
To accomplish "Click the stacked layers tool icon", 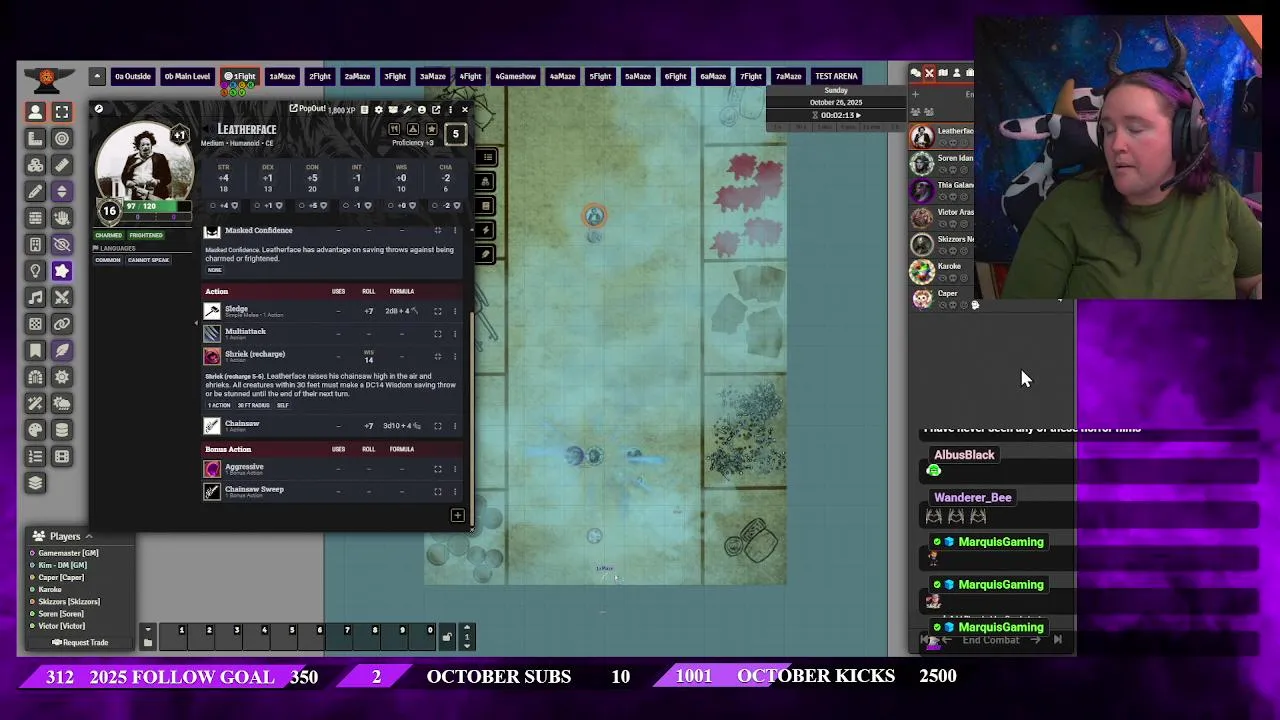I will click(x=35, y=483).
